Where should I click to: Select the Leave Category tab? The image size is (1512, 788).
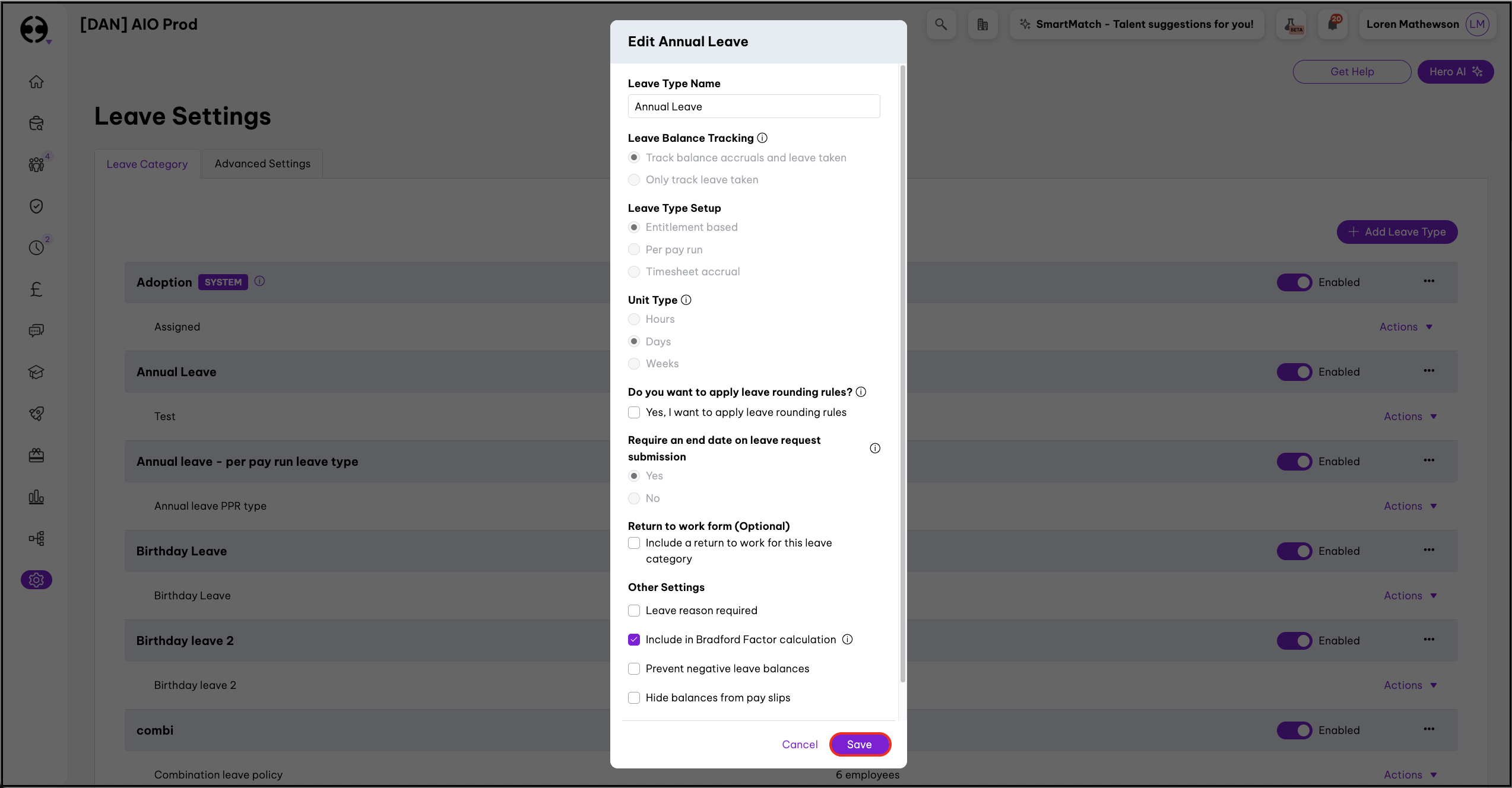point(147,164)
